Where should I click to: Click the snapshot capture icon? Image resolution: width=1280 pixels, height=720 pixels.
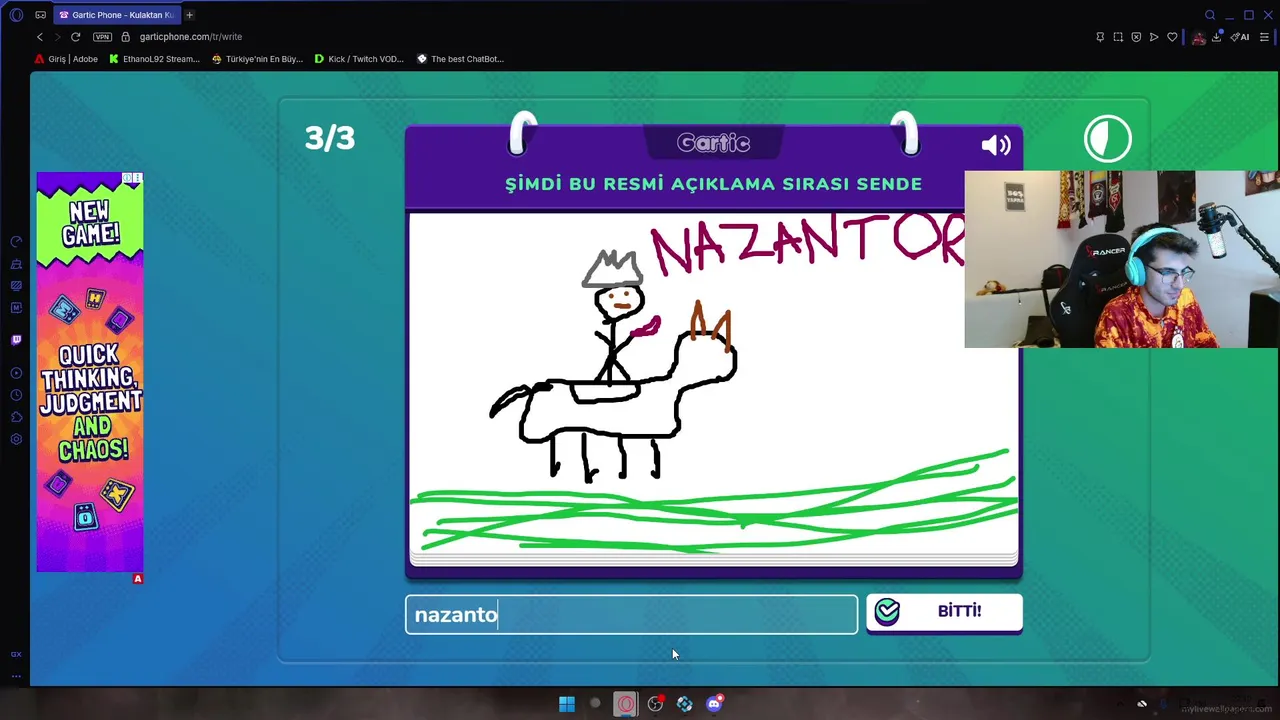[x=1118, y=37]
